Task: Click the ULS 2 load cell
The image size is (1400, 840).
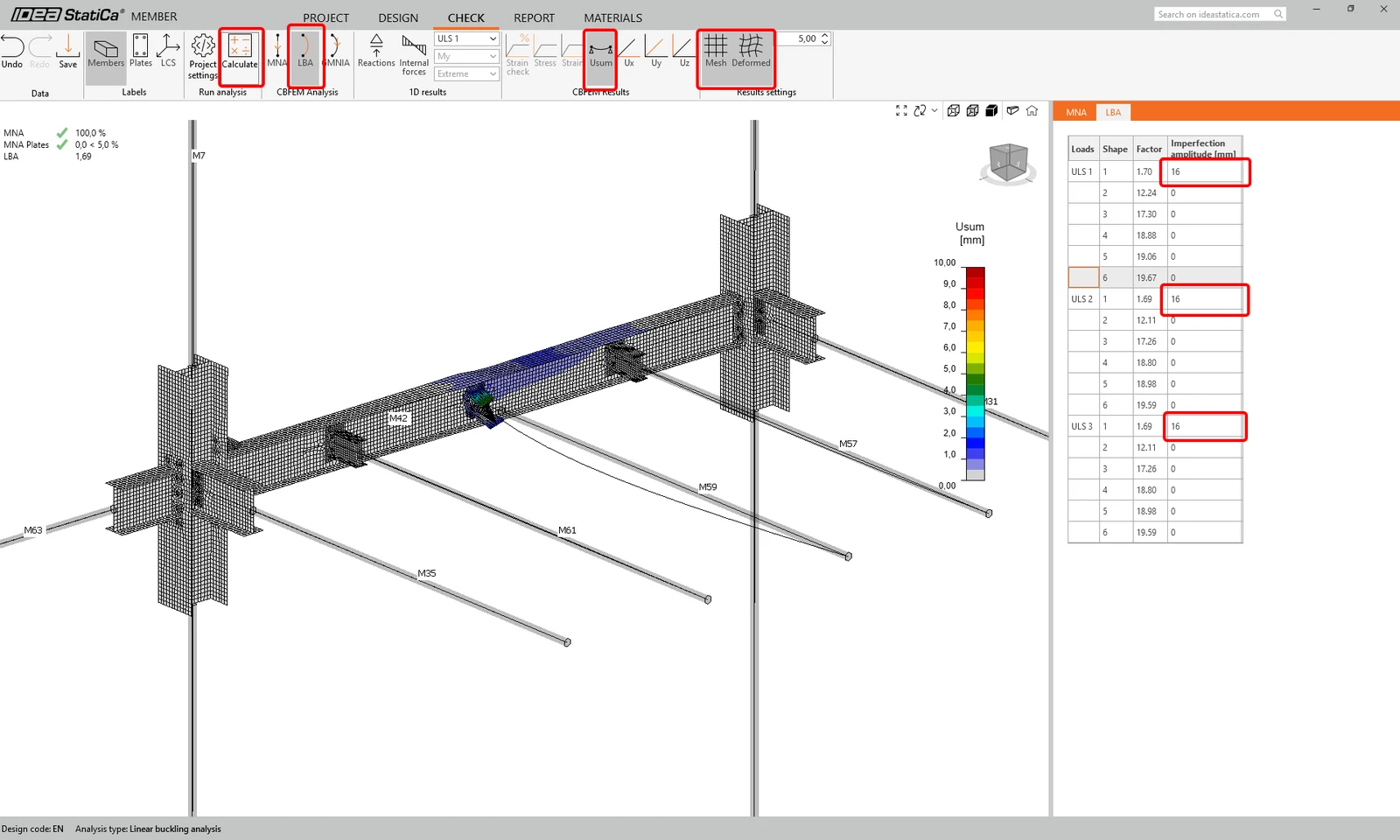Action: tap(1083, 299)
